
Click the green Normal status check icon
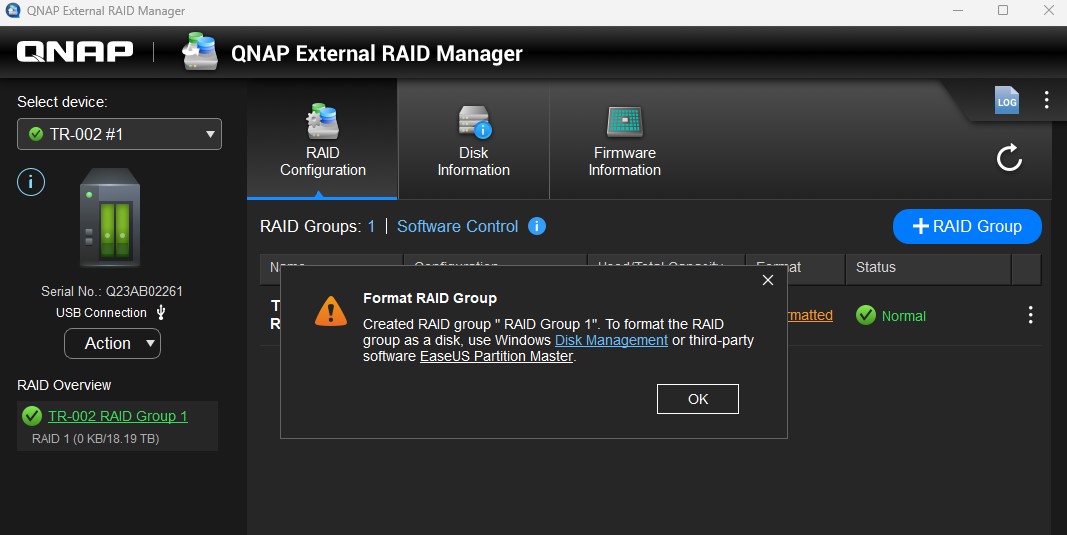tap(866, 315)
